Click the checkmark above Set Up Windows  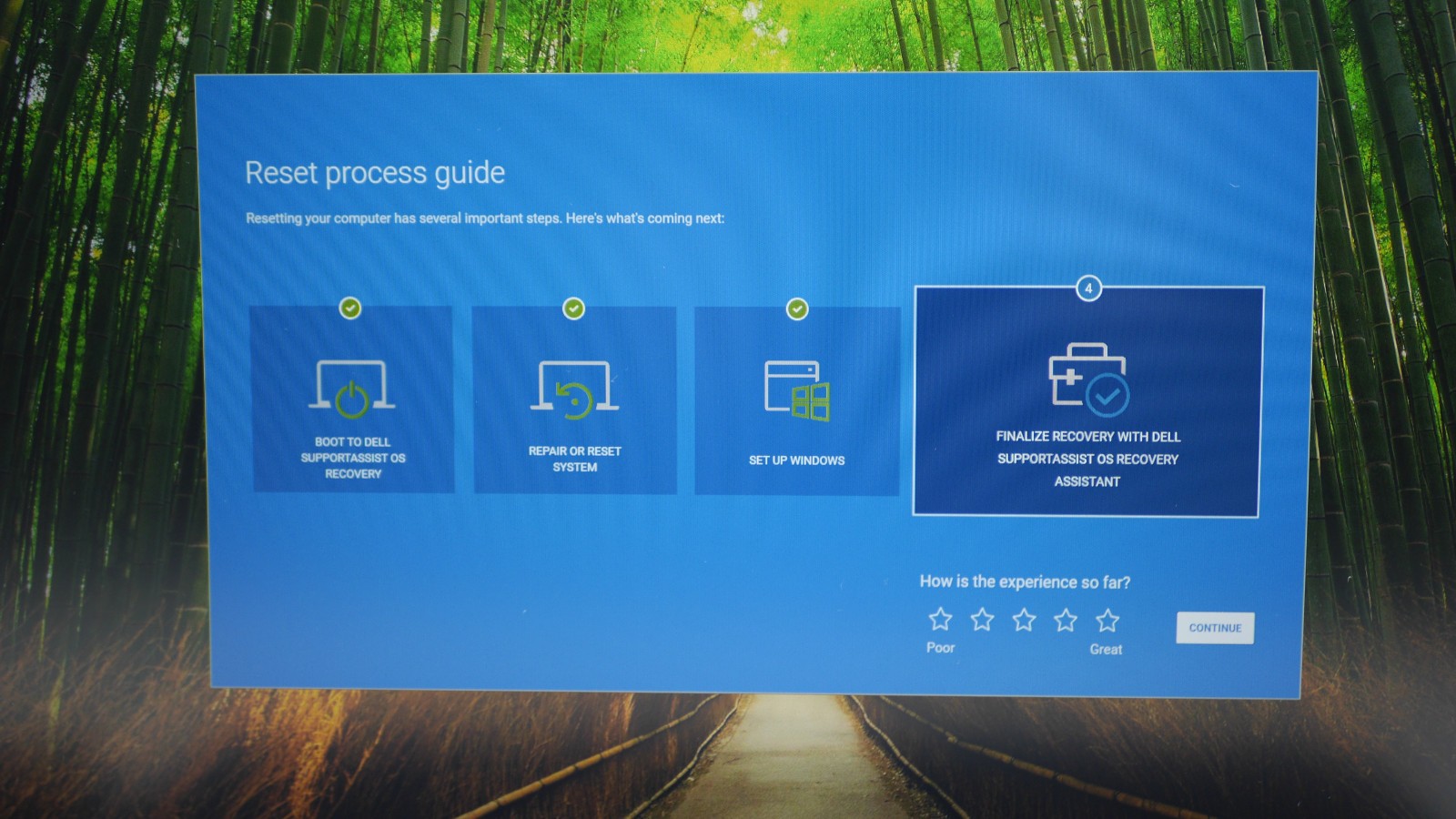coord(797,310)
